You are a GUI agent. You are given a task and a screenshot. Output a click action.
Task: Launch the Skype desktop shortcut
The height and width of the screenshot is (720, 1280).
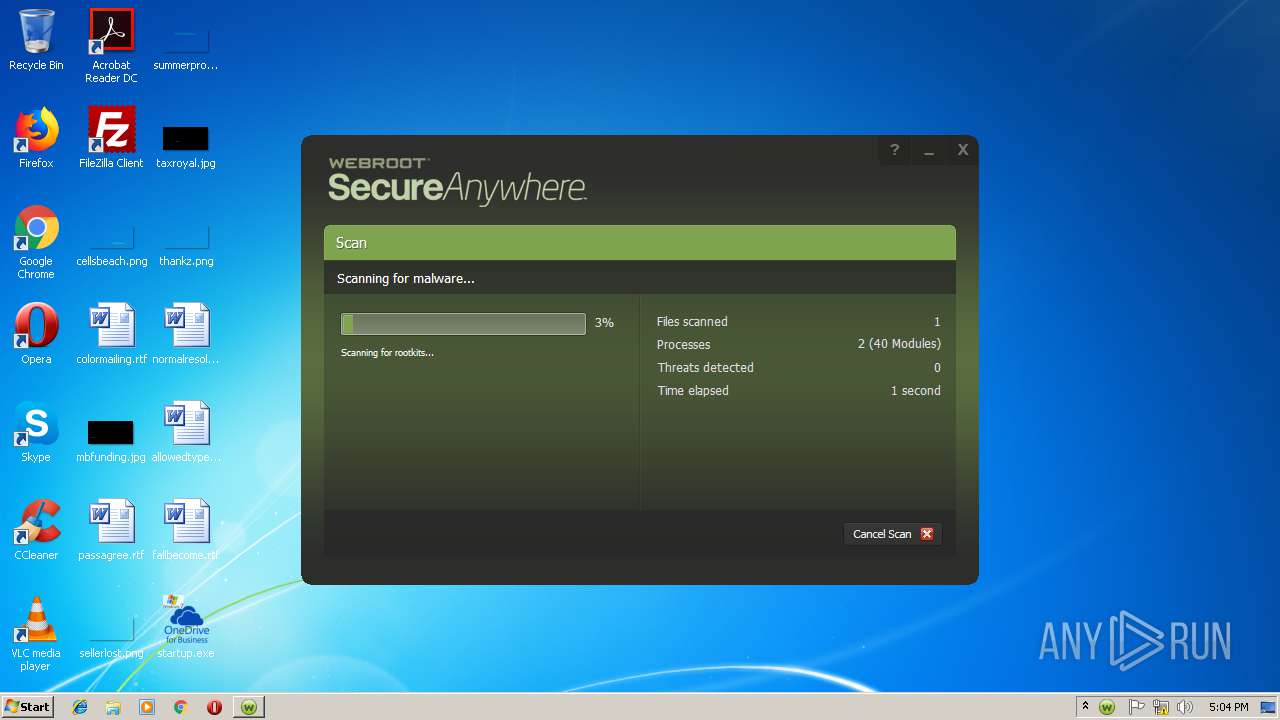[x=36, y=432]
